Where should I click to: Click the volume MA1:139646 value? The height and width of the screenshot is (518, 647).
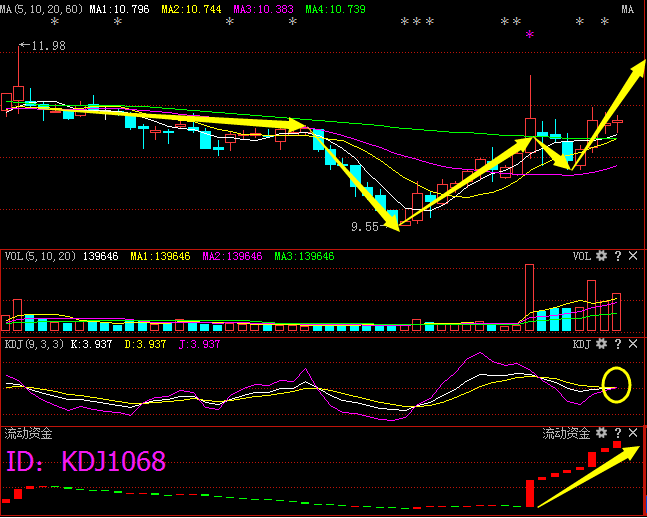[160, 256]
